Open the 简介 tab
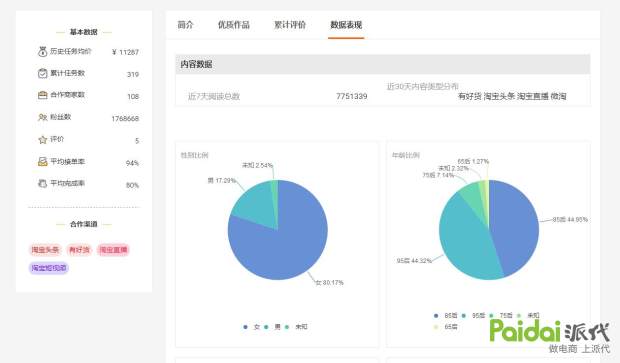Viewport: 620px width, 363px height. pyautogui.click(x=185, y=25)
